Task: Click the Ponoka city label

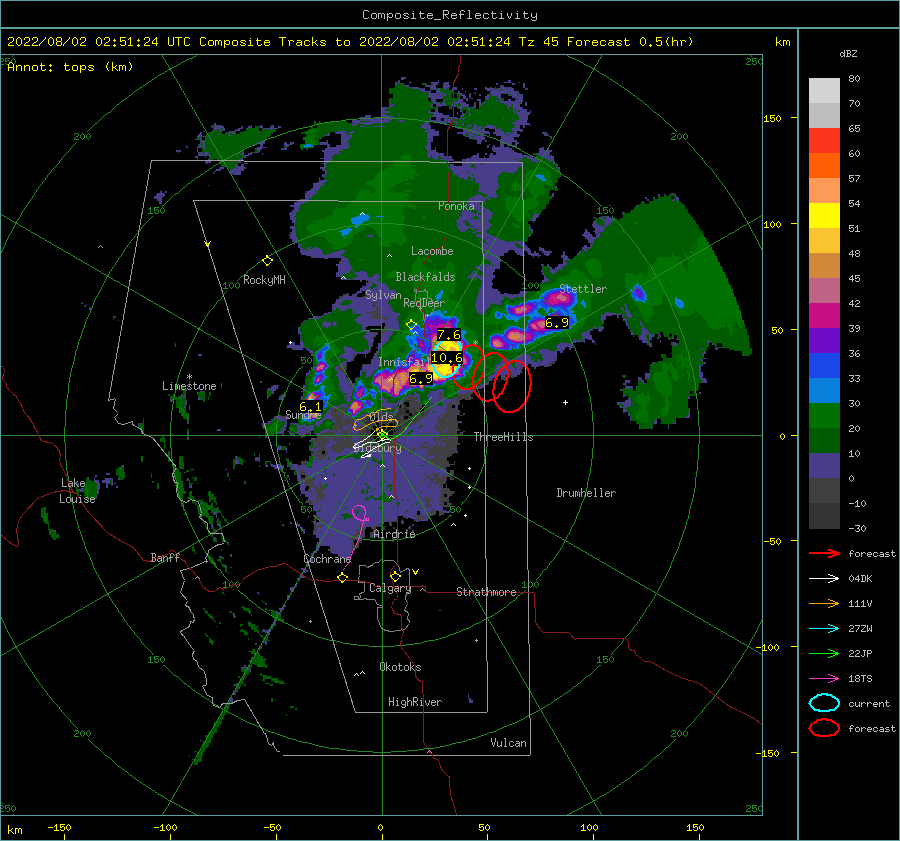Action: (456, 206)
